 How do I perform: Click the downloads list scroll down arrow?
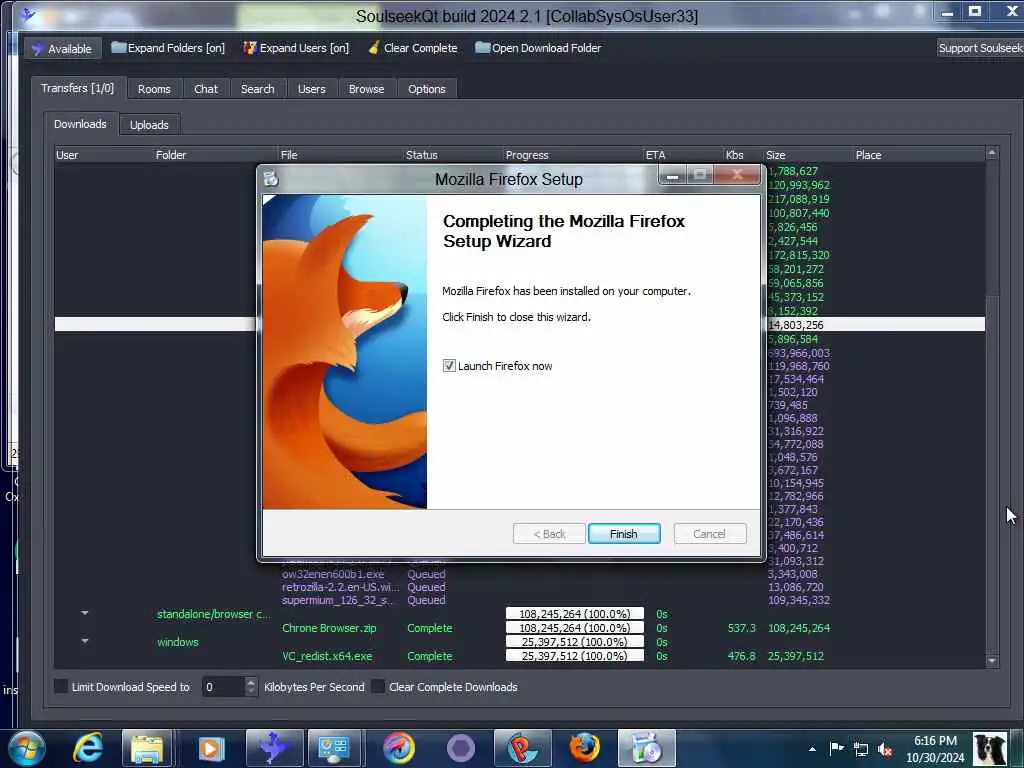point(992,661)
